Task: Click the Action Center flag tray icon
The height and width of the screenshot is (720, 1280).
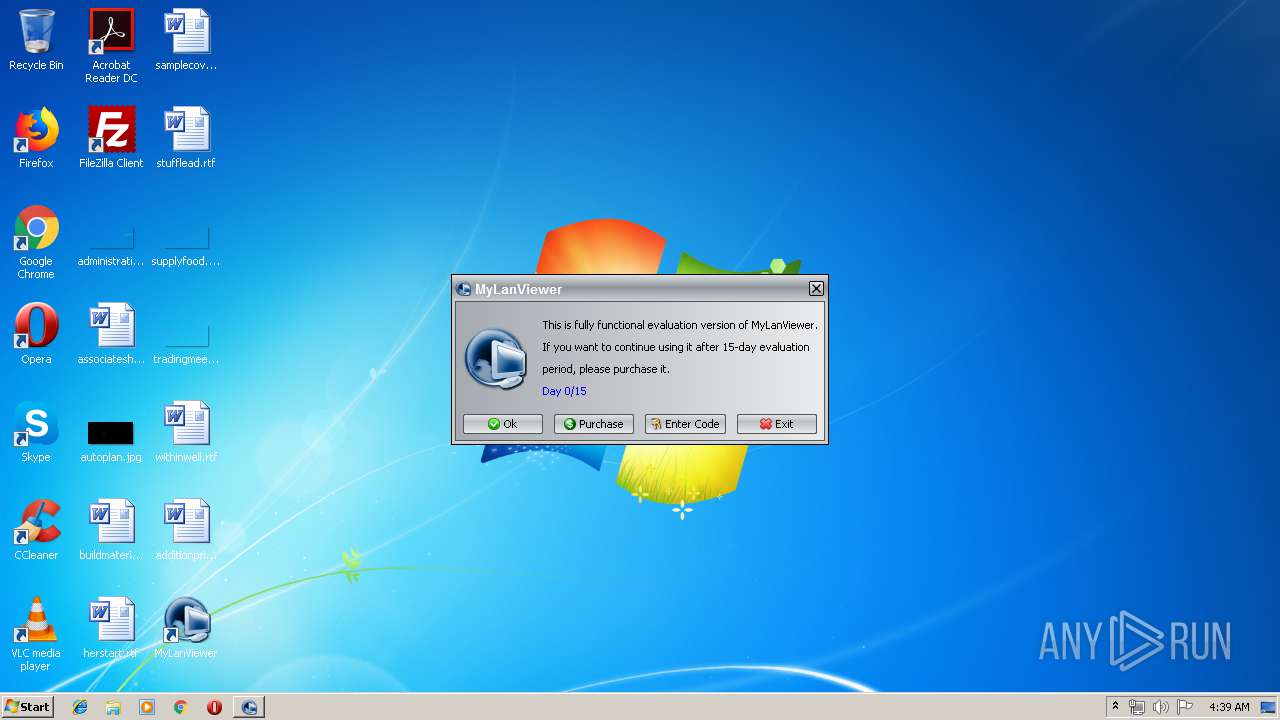Action: point(1185,707)
